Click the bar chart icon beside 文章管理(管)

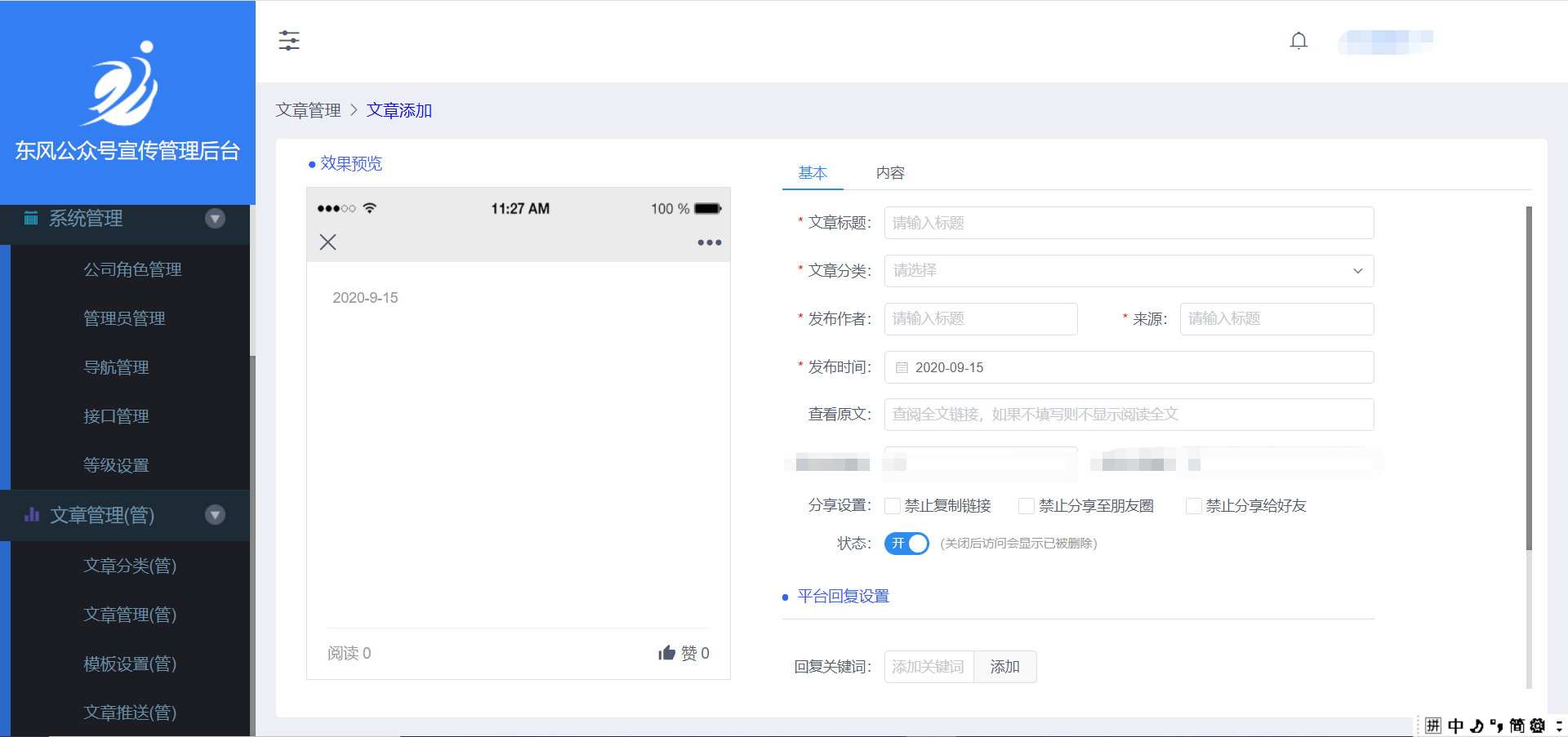point(32,515)
